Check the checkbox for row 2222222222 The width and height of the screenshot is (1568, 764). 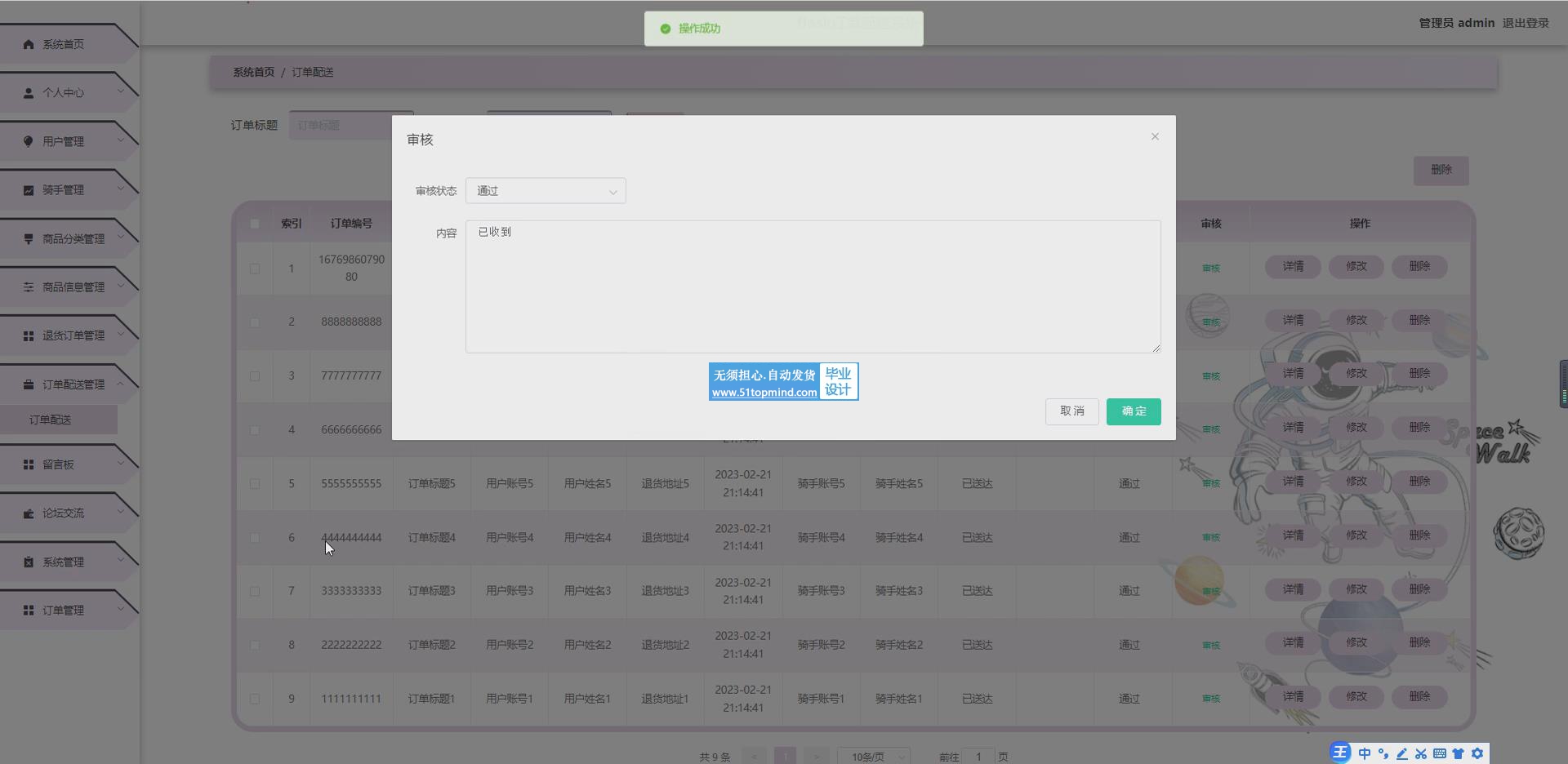pyautogui.click(x=255, y=645)
